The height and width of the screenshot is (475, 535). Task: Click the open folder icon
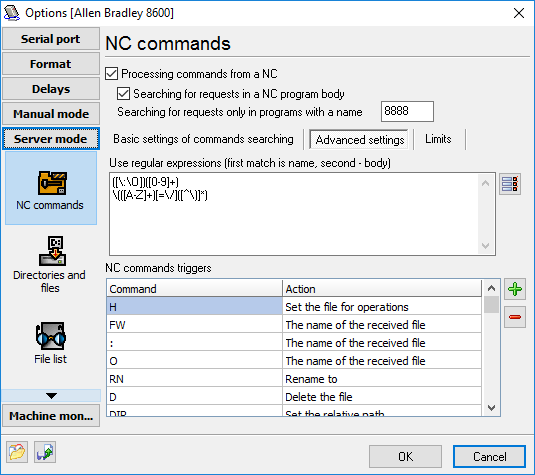(x=17, y=452)
